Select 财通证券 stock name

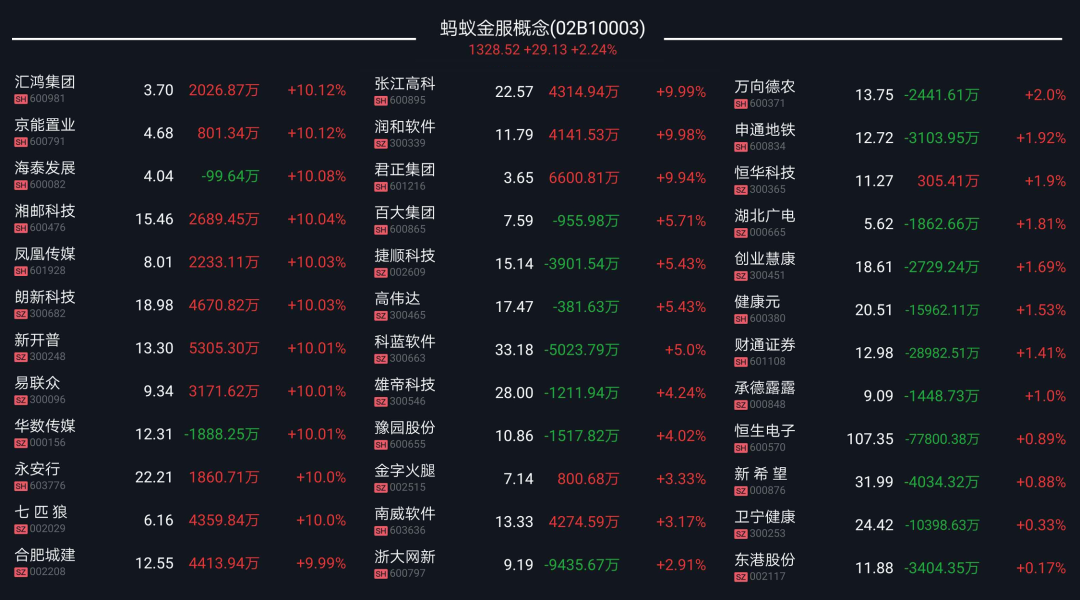[765, 344]
